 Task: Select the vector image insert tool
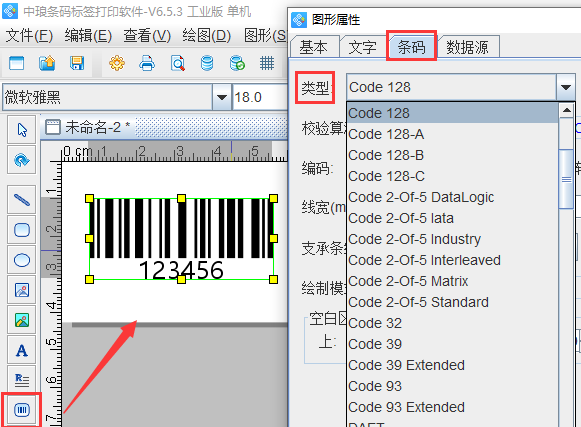click(x=22, y=290)
